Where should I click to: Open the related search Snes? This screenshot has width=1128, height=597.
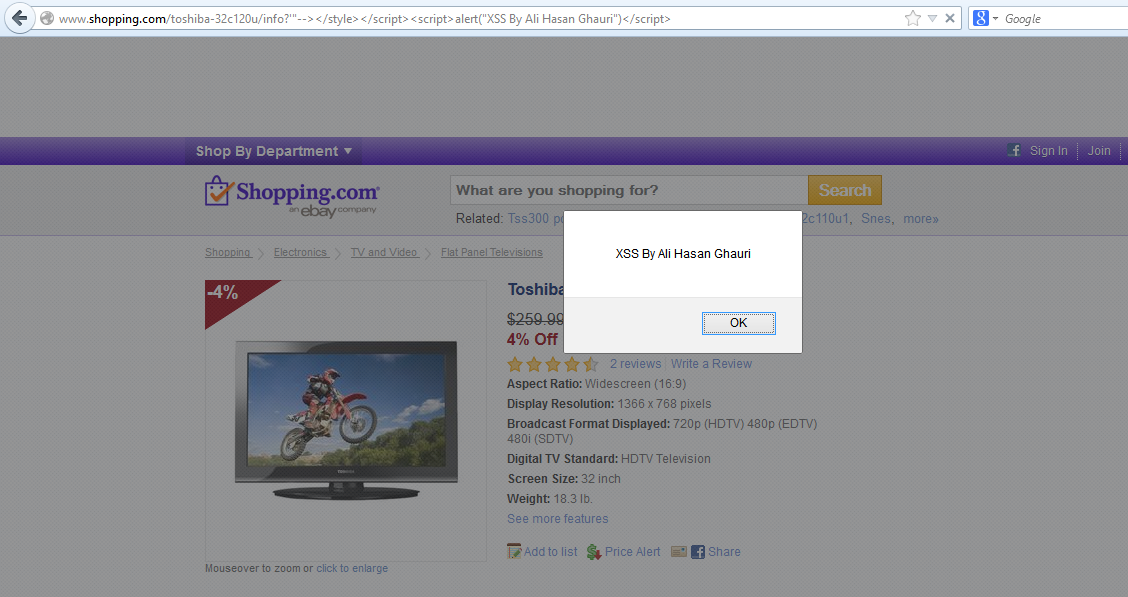click(875, 219)
